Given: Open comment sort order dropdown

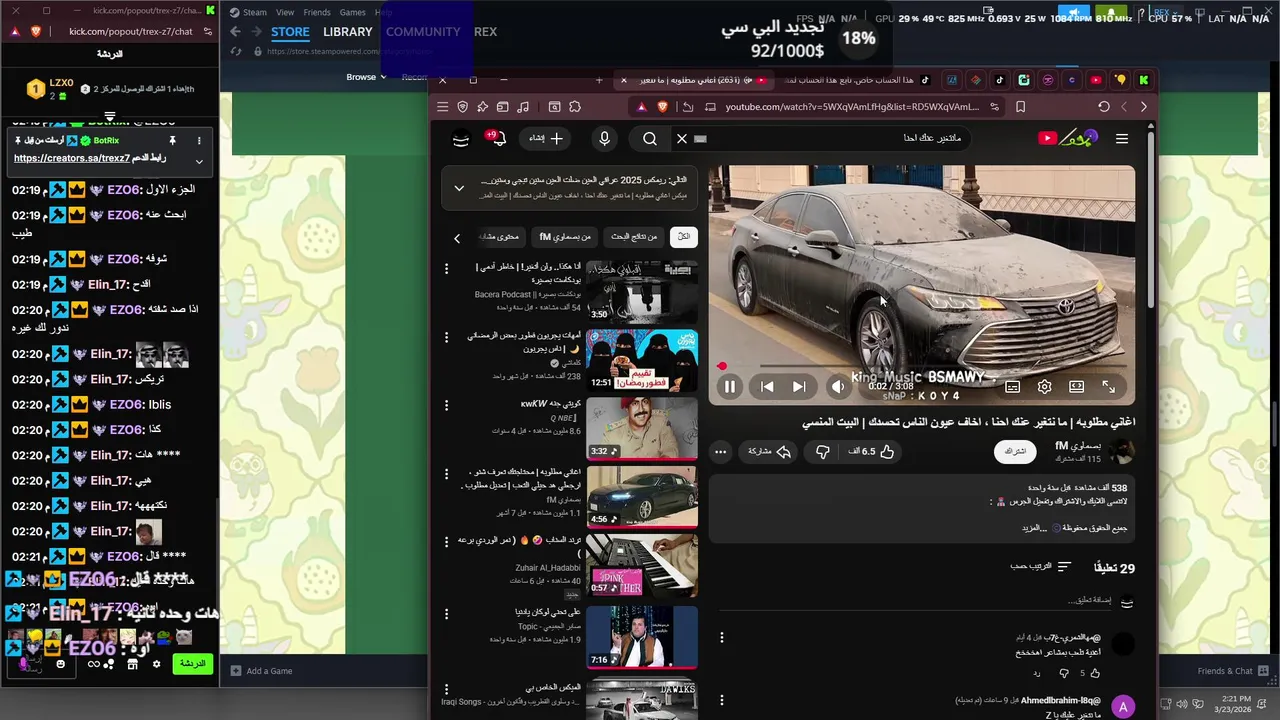Looking at the screenshot, I should 1041,567.
